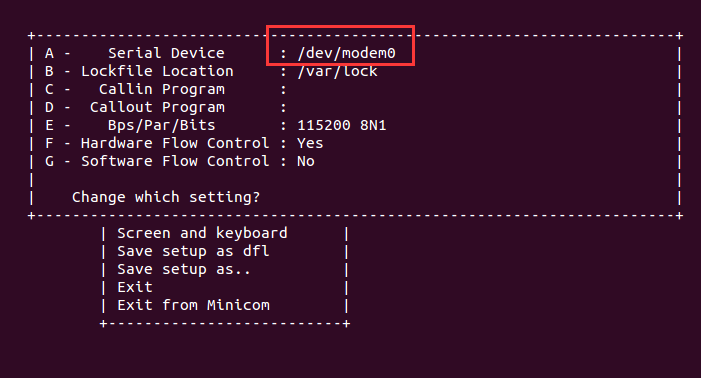Select Exit from Minicom entry
Screen dimensions: 701x378
193,305
